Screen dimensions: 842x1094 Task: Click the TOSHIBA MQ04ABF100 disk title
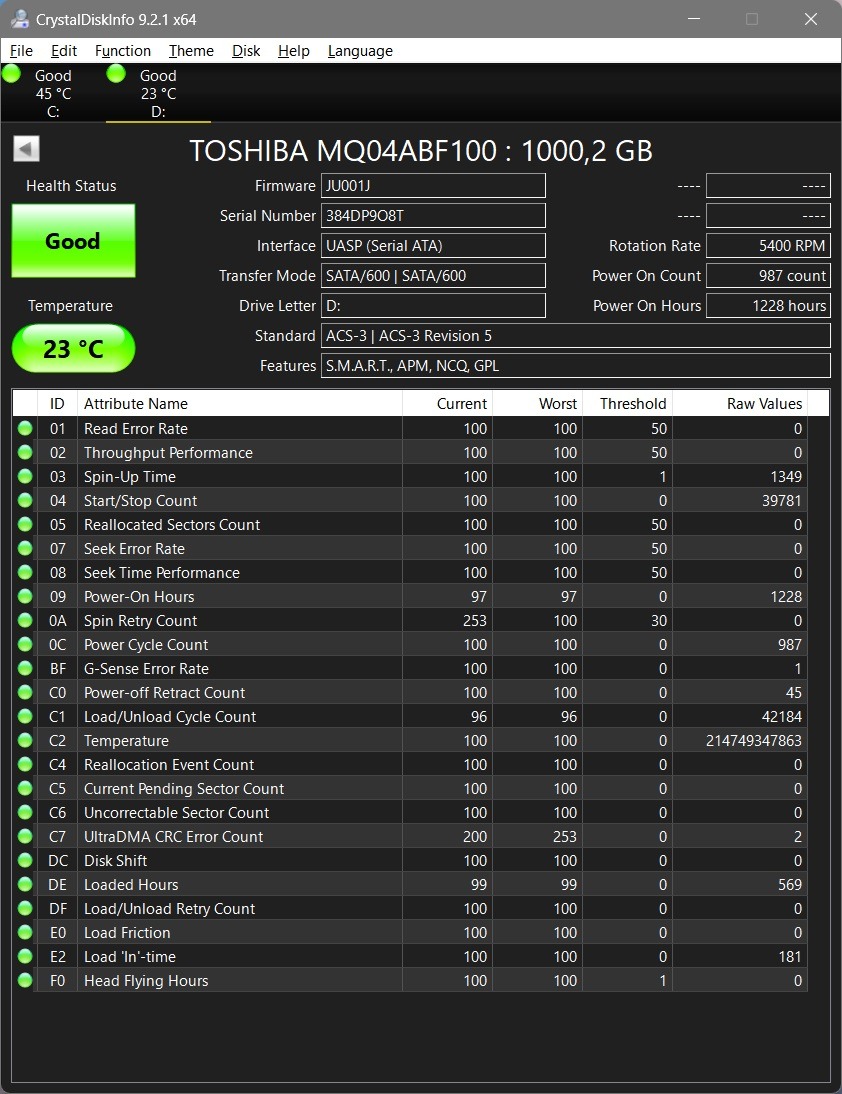(421, 151)
